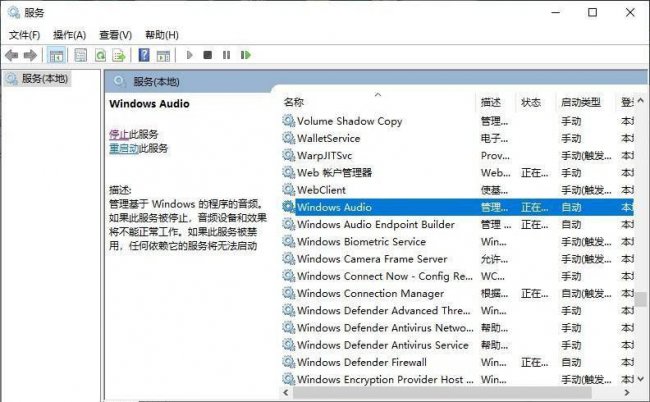Screen dimensions: 650x402
Task: Click the horizontal scroll right arrow
Action: pyautogui.click(x=627, y=392)
